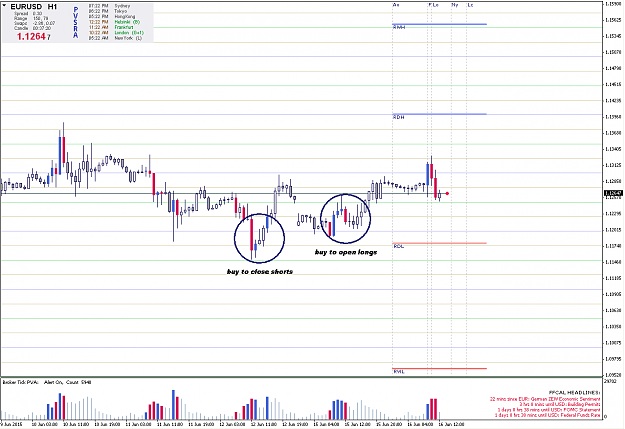Open the chart menu triangle beside EURUSD

pyautogui.click(x=4, y=6)
